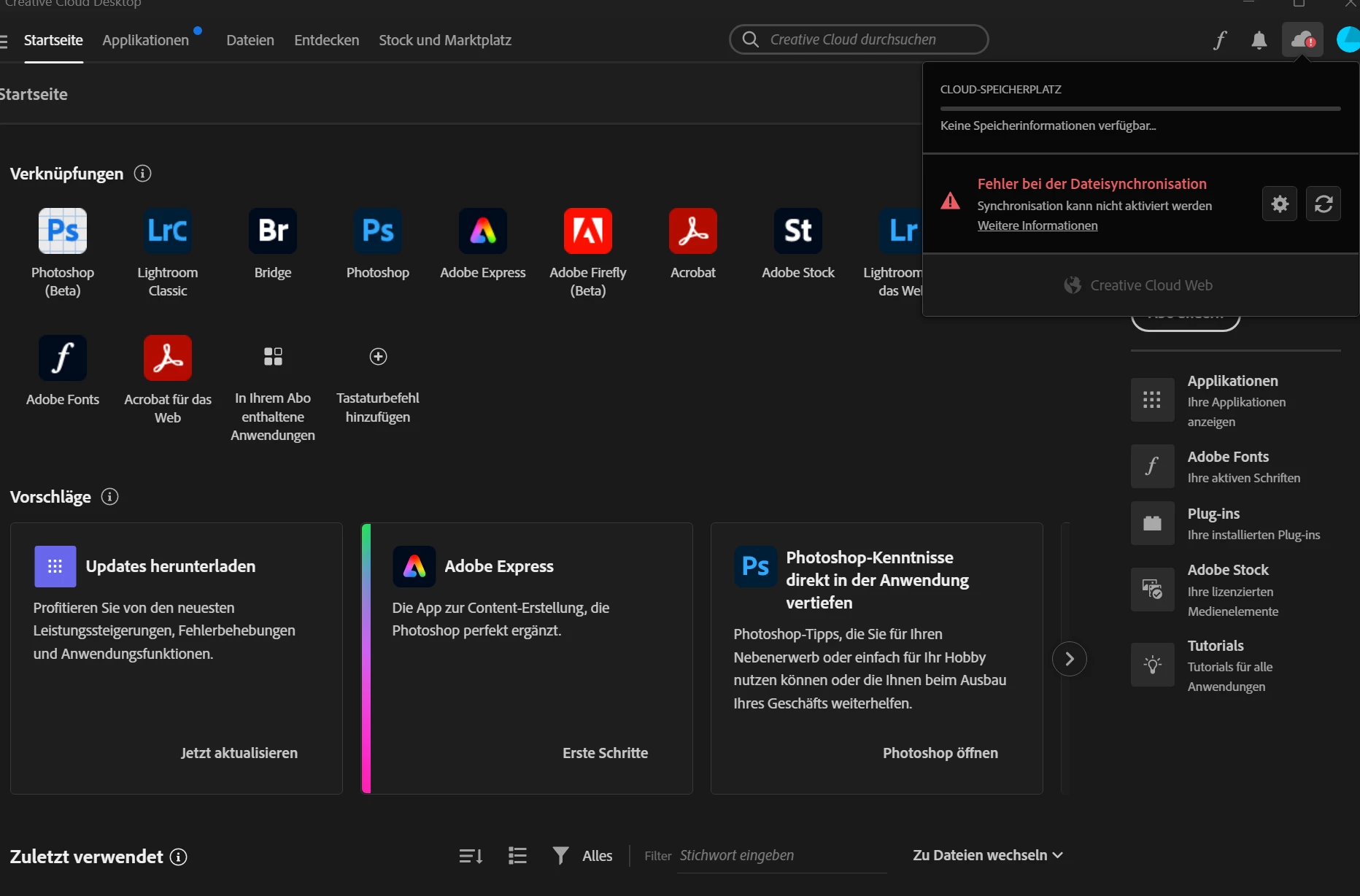Image resolution: width=1360 pixels, height=896 pixels.
Task: Open Applikationen in the right sidebar
Action: [1235, 400]
